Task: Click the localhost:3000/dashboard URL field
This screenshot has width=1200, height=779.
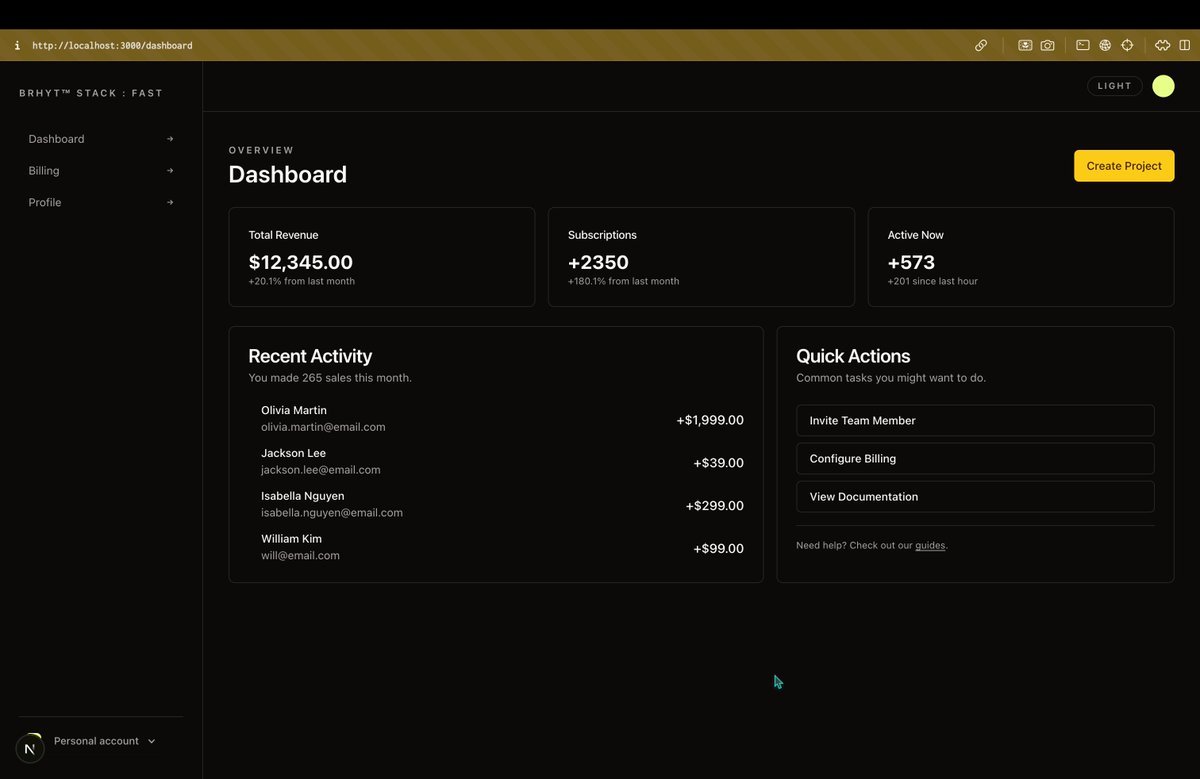Action: point(112,46)
